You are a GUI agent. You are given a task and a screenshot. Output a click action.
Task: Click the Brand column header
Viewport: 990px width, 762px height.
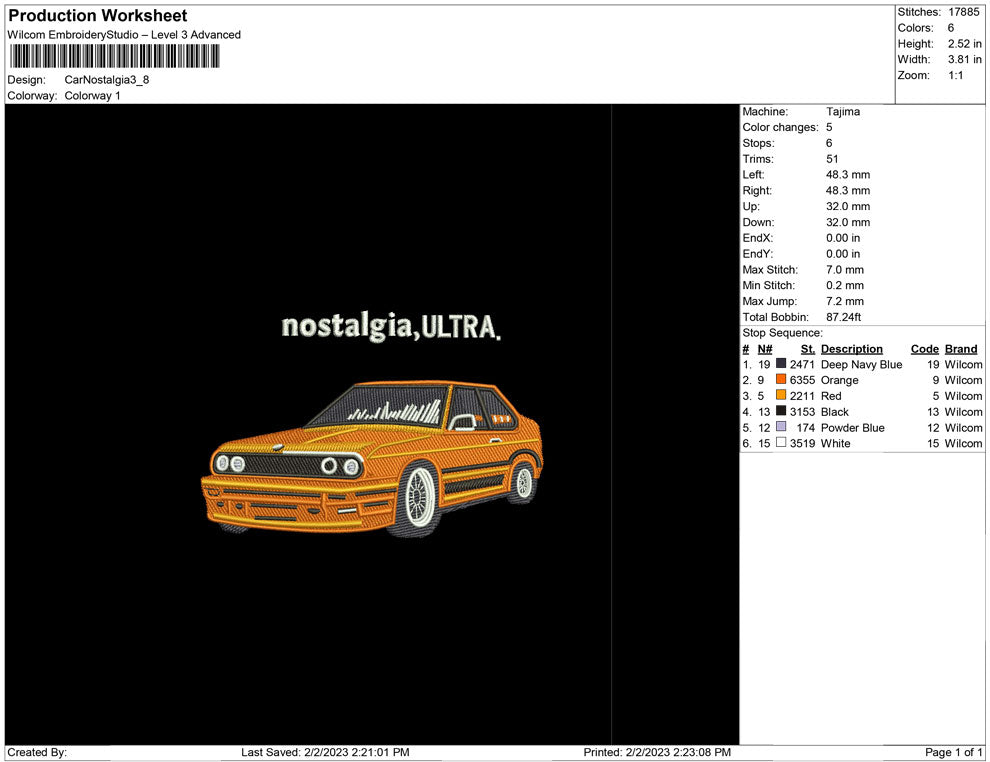(960, 349)
